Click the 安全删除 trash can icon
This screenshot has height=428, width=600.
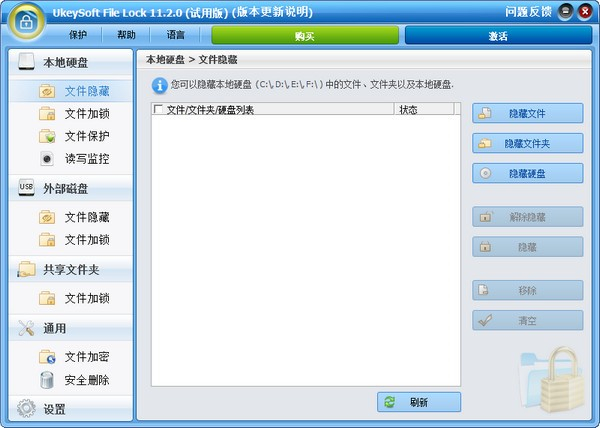[47, 380]
